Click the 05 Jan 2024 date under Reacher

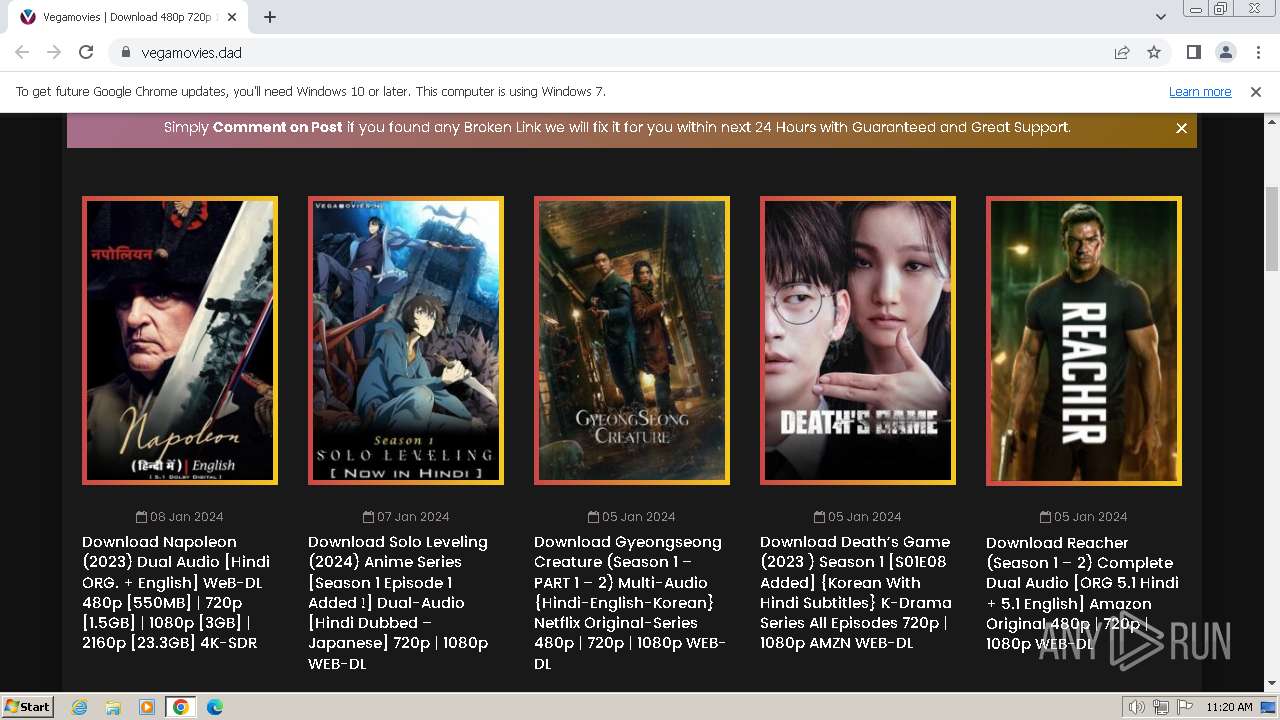(x=1084, y=517)
